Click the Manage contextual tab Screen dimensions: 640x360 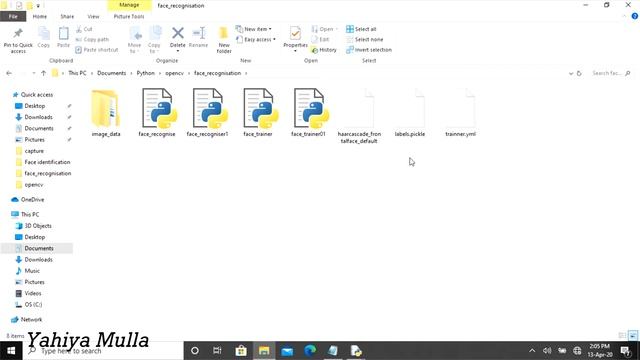(x=129, y=5)
